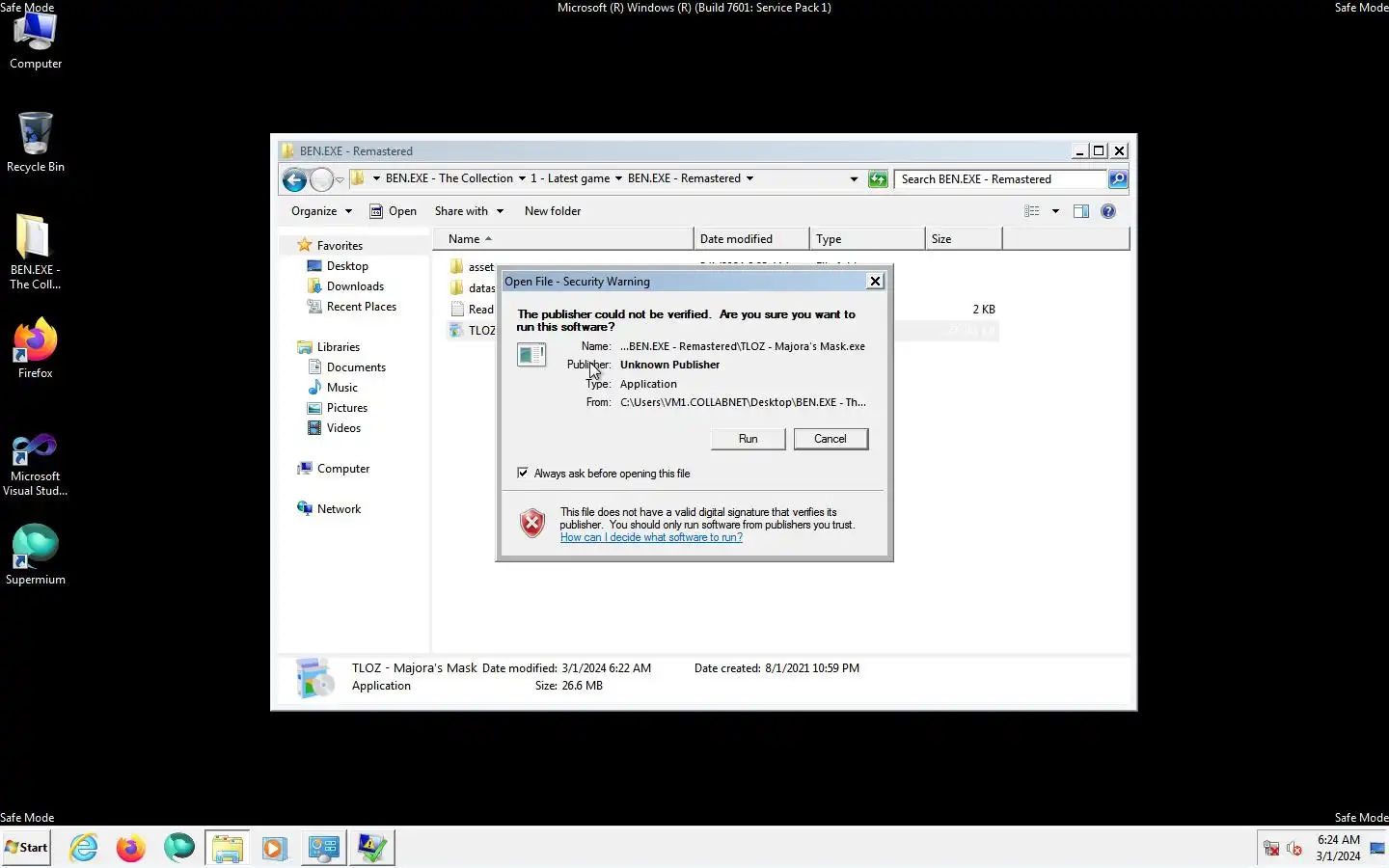Open 'How can I decide what software to run?' link
The image size is (1389, 868).
pos(651,537)
